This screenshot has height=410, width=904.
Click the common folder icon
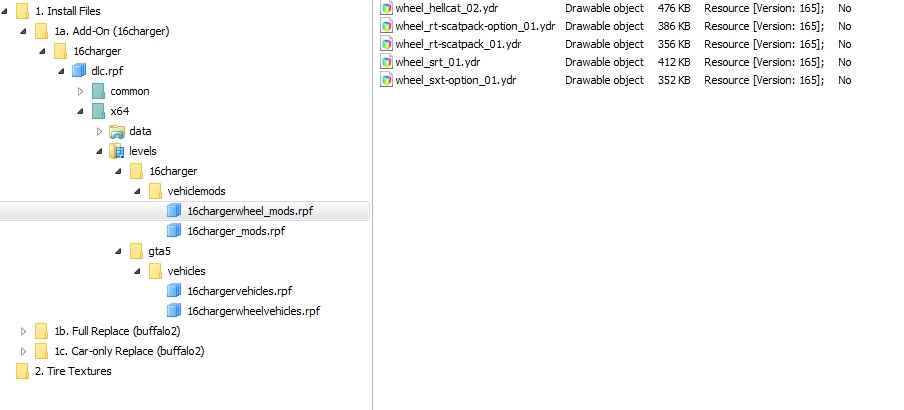(x=98, y=91)
